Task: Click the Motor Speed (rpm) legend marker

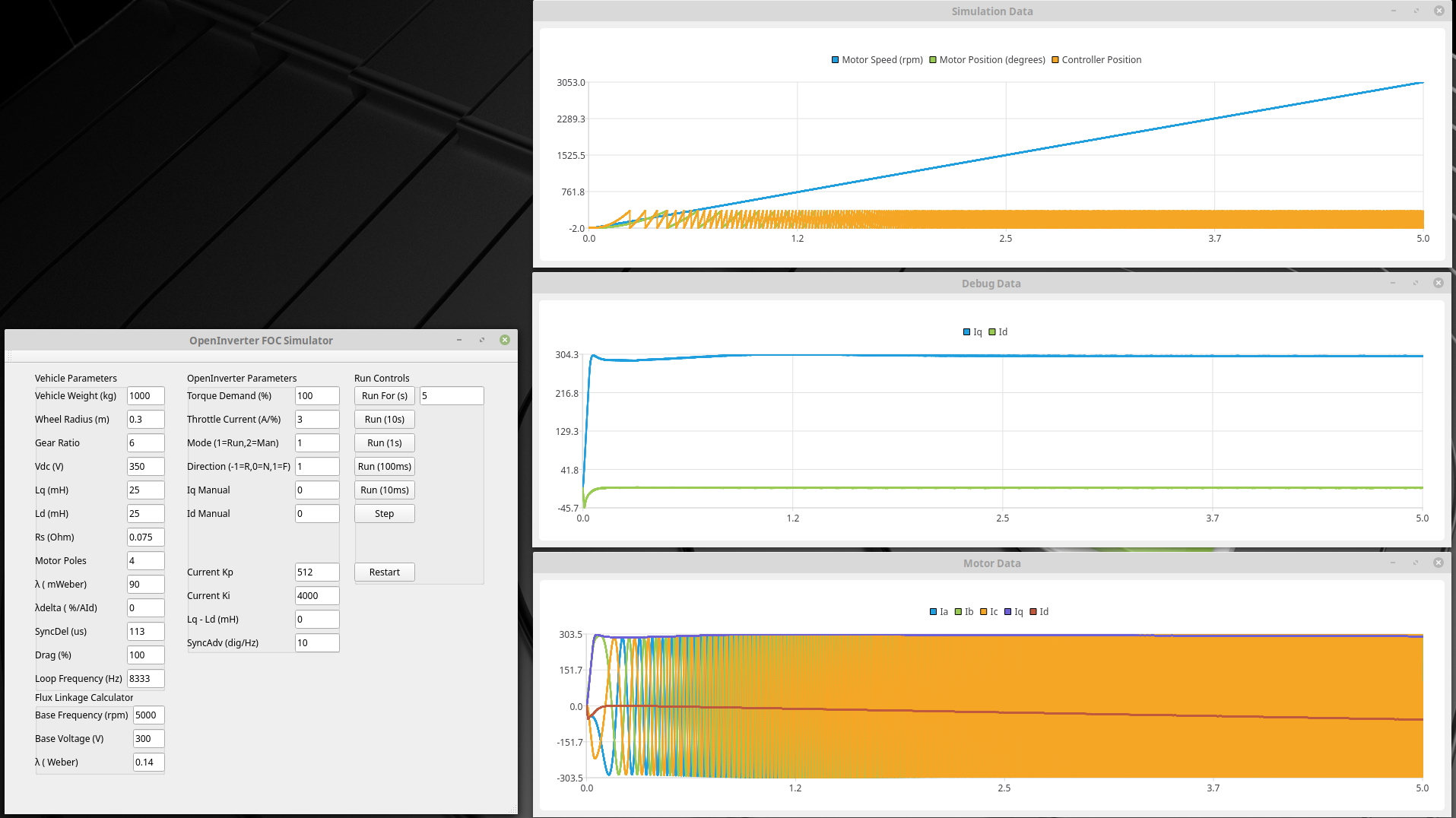Action: pos(835,60)
